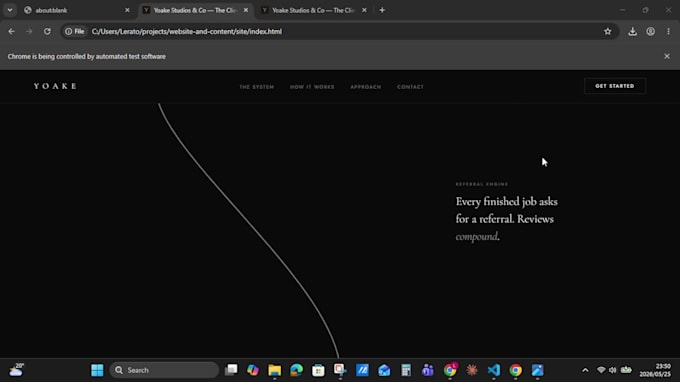Viewport: 680px width, 382px height.
Task: Open Chrome three-dot menu
Action: [x=668, y=31]
